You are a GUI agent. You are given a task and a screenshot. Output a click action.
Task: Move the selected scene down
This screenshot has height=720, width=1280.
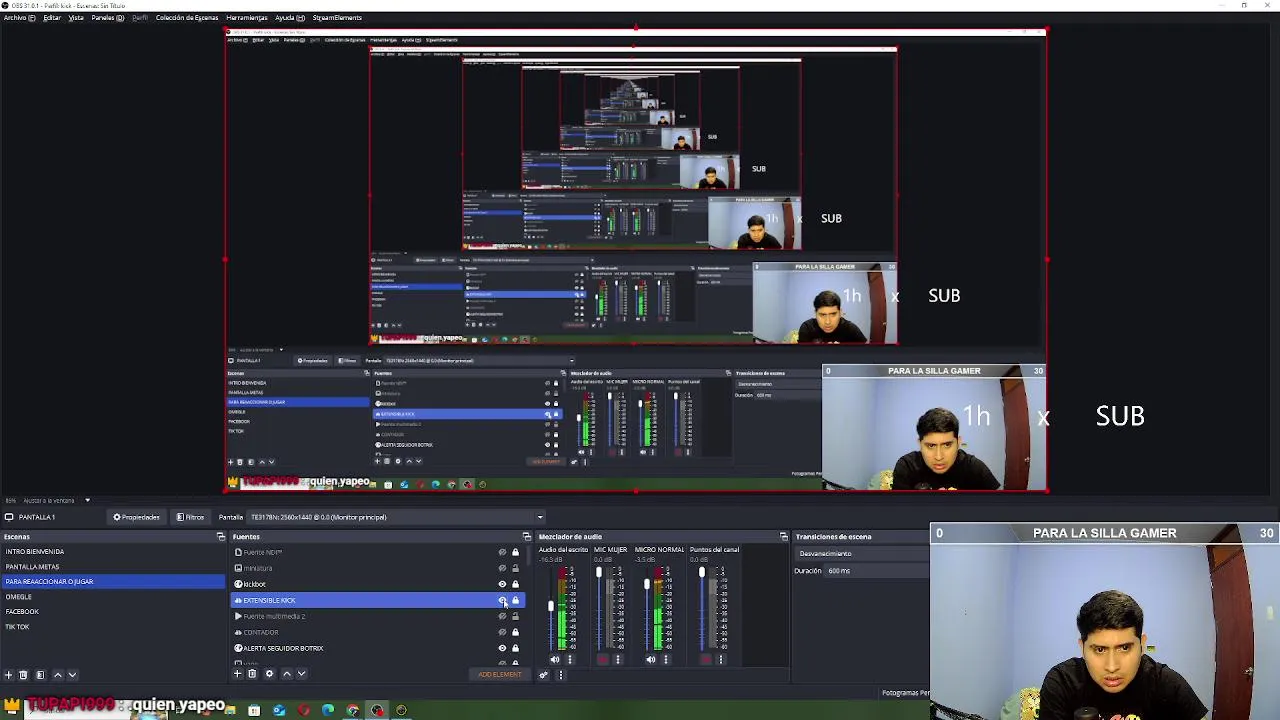72,675
